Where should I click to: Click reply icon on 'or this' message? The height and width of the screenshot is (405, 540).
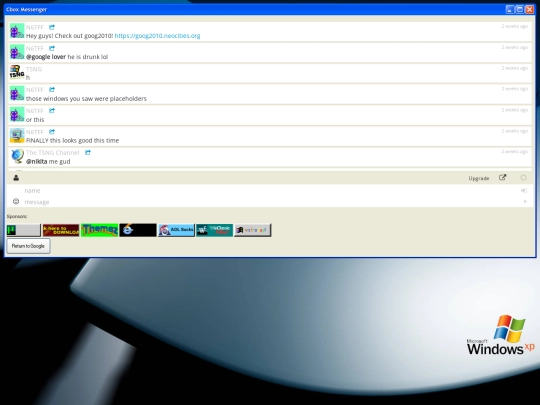click(x=52, y=111)
